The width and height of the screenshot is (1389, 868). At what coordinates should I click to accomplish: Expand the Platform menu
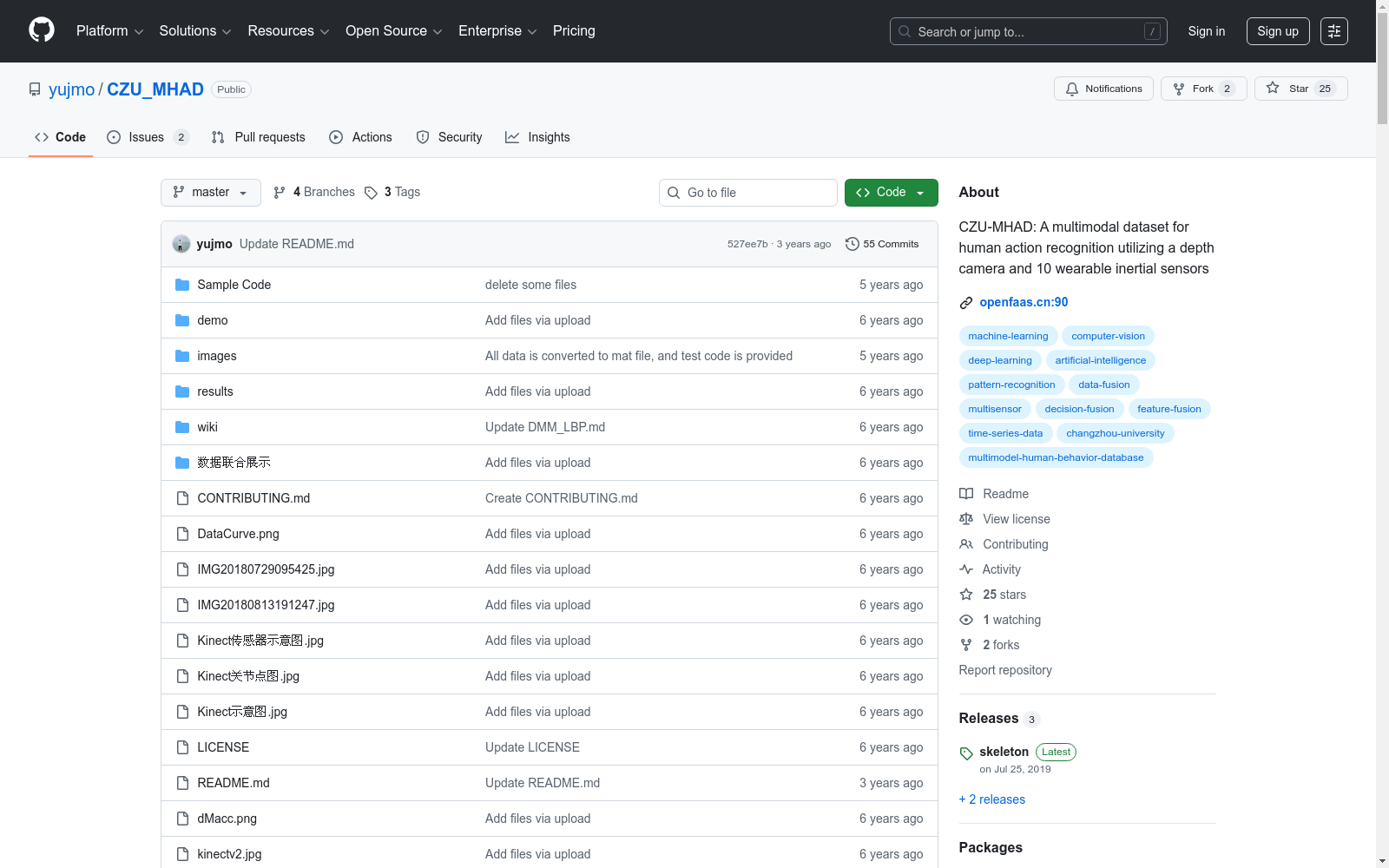109,31
